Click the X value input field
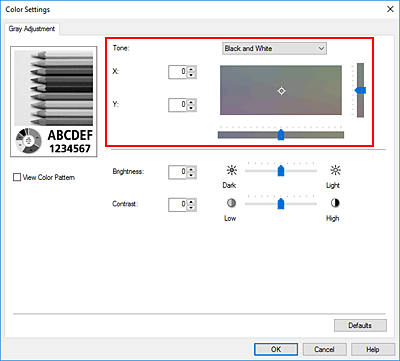This screenshot has width=400, height=361. click(177, 72)
